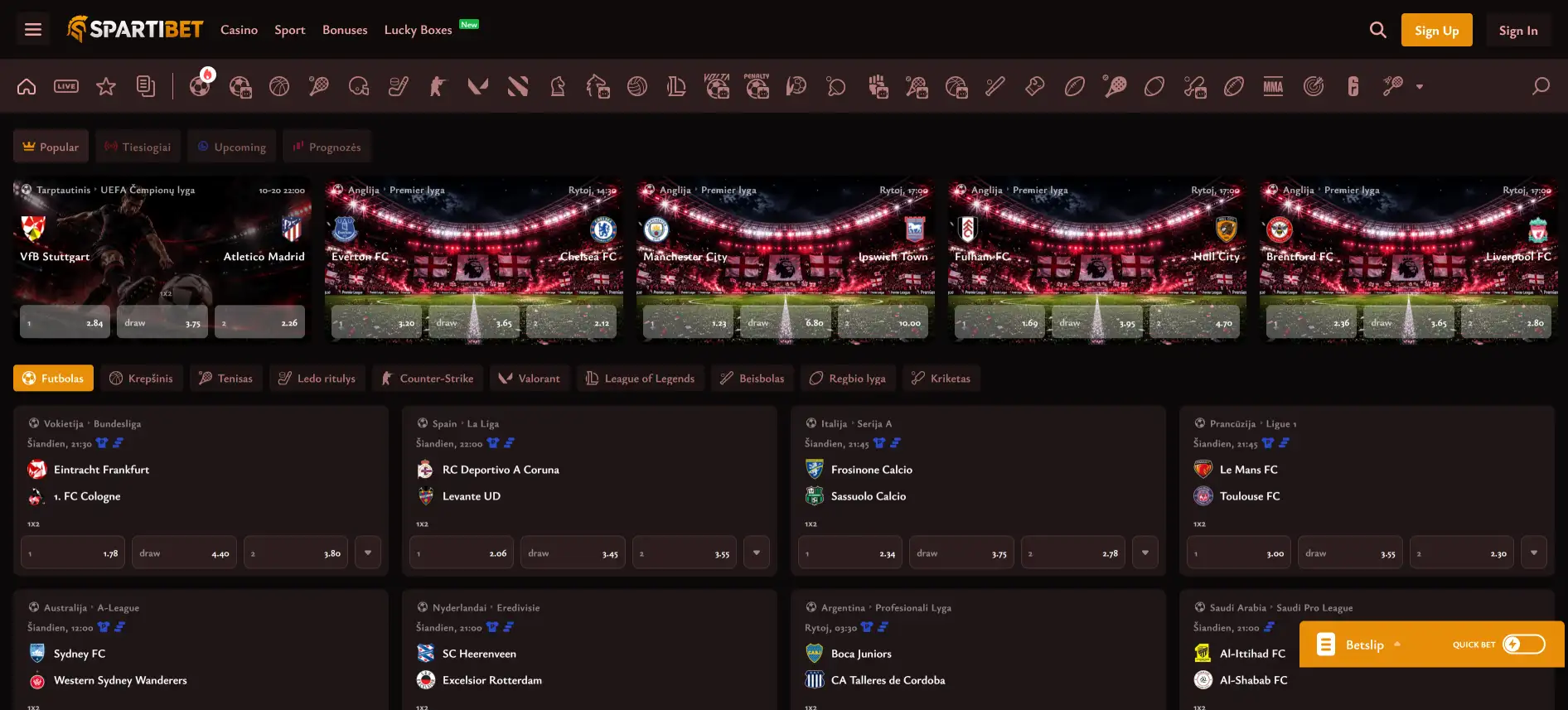Expand the Betslip panel
Image resolution: width=1568 pixels, height=710 pixels.
(x=1364, y=645)
